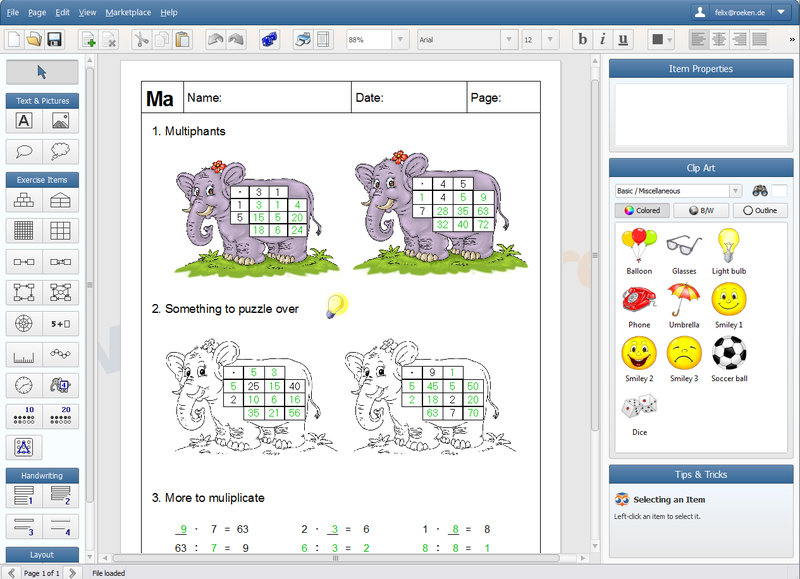Image resolution: width=800 pixels, height=579 pixels.
Task: Redo the last undone action
Action: coord(236,39)
